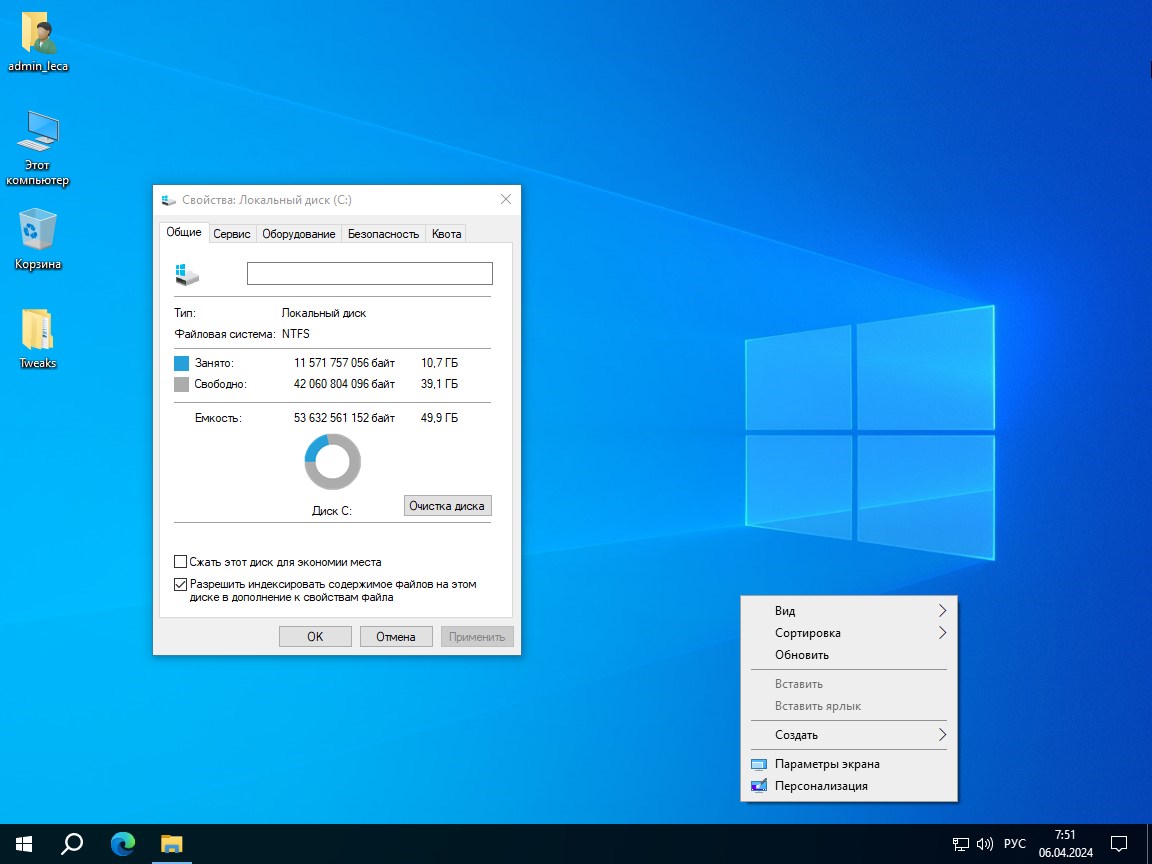The height and width of the screenshot is (864, 1152).
Task: Open File Explorer from the taskbar
Action: (172, 843)
